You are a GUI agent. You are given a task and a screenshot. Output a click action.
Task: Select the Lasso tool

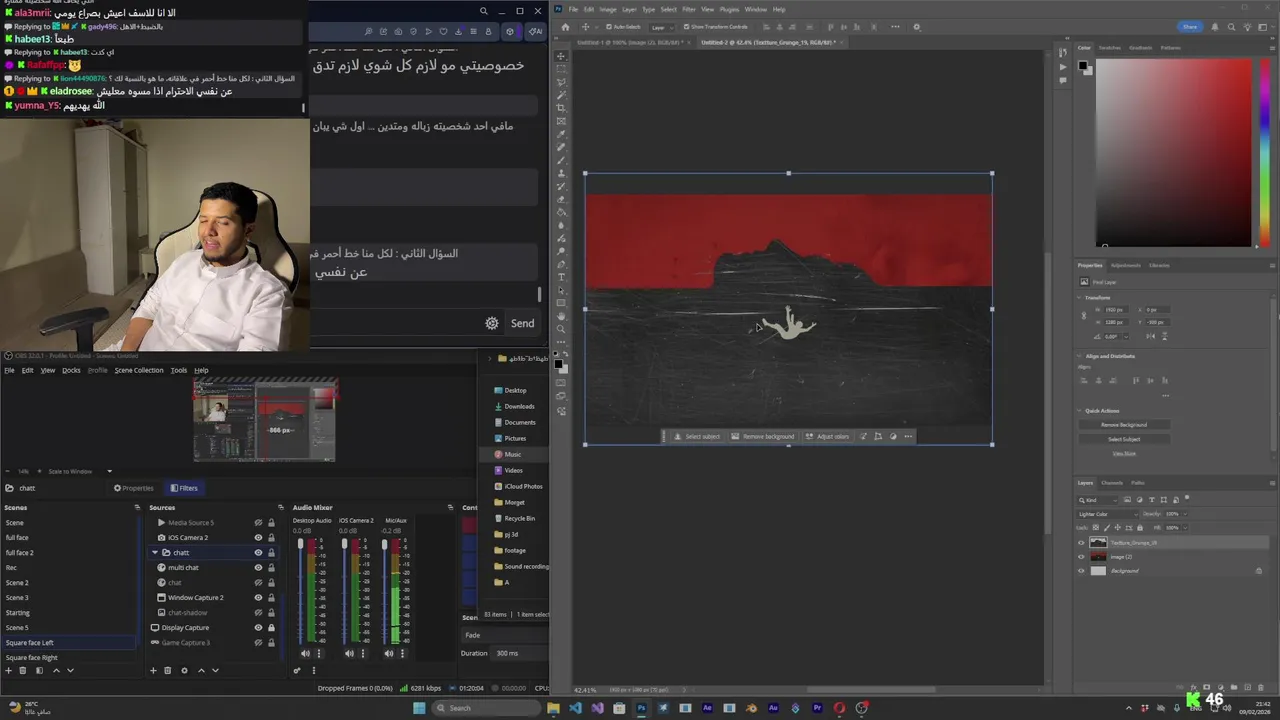561,82
